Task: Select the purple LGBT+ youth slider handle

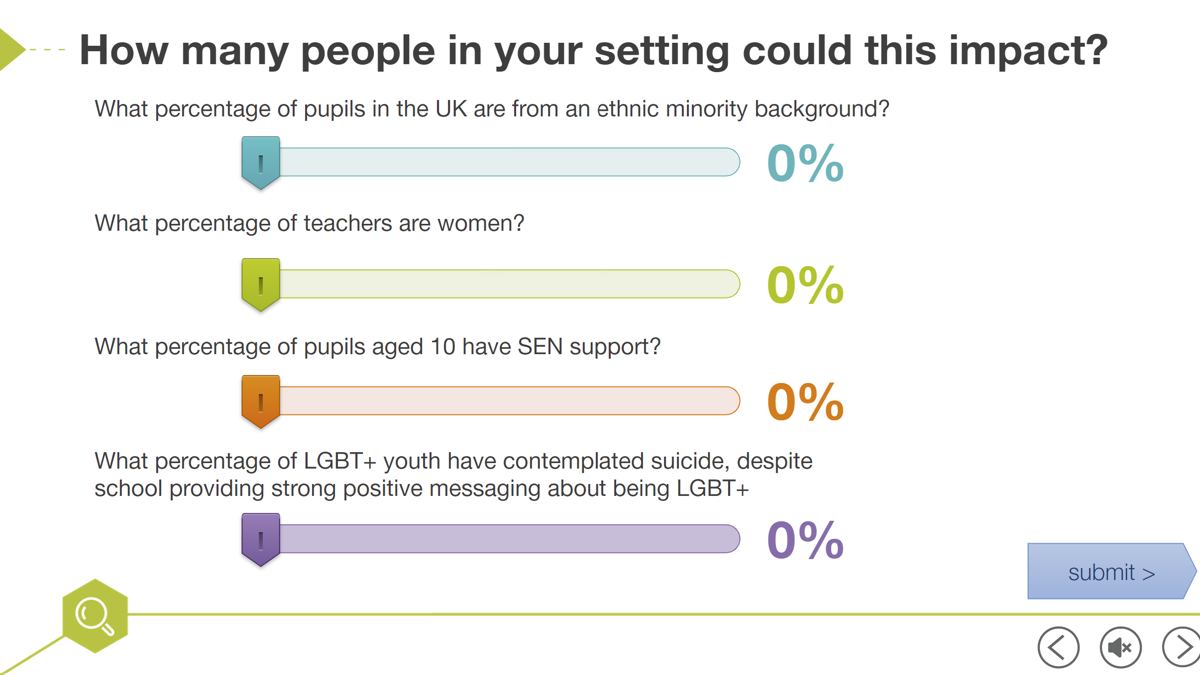Action: point(261,539)
